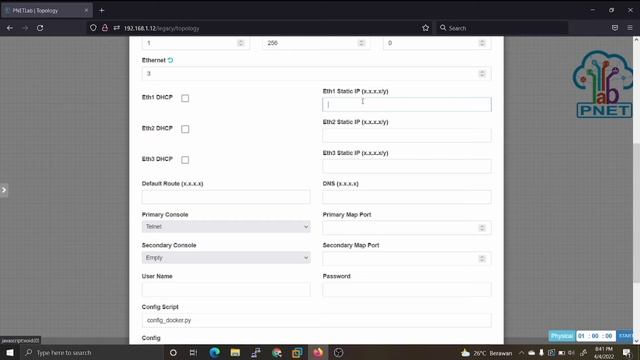The height and width of the screenshot is (360, 640).
Task: Adjust the Ethernet count stepper arrows
Action: pos(482,73)
